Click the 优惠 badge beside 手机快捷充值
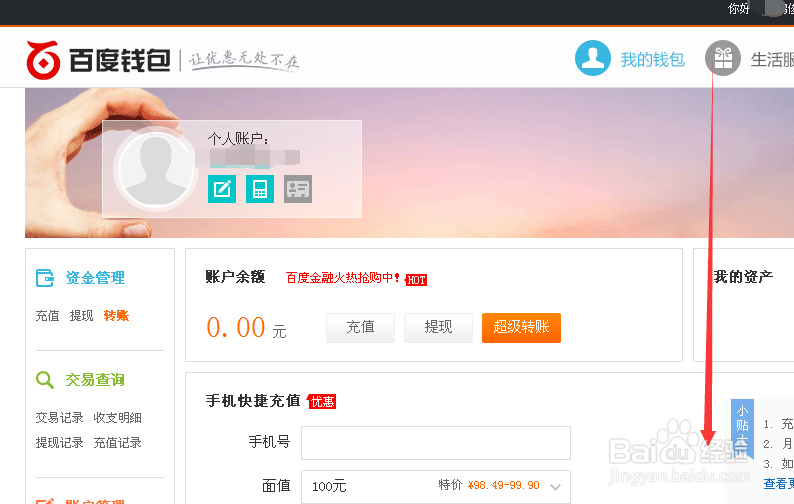The image size is (794, 504). pyautogui.click(x=322, y=402)
